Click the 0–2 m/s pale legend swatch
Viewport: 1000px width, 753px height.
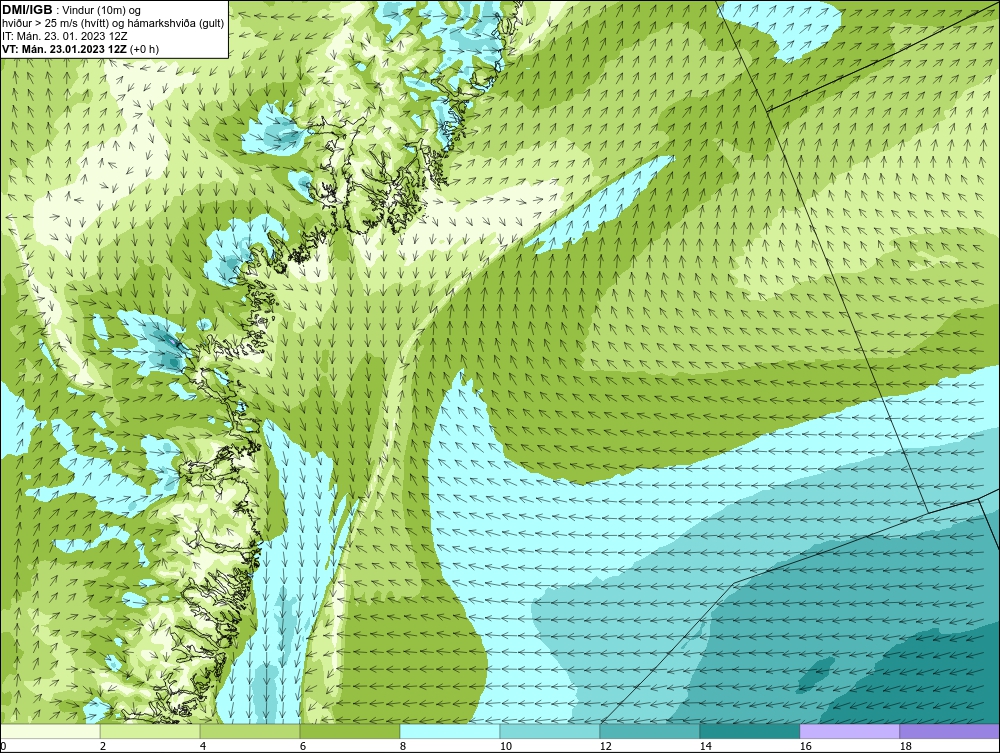click(50, 731)
